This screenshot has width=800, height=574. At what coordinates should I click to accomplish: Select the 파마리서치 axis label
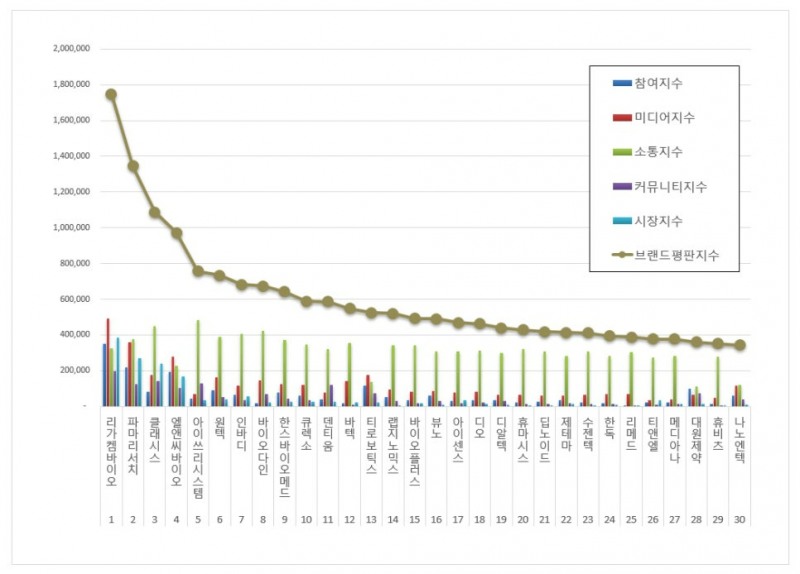pos(133,445)
